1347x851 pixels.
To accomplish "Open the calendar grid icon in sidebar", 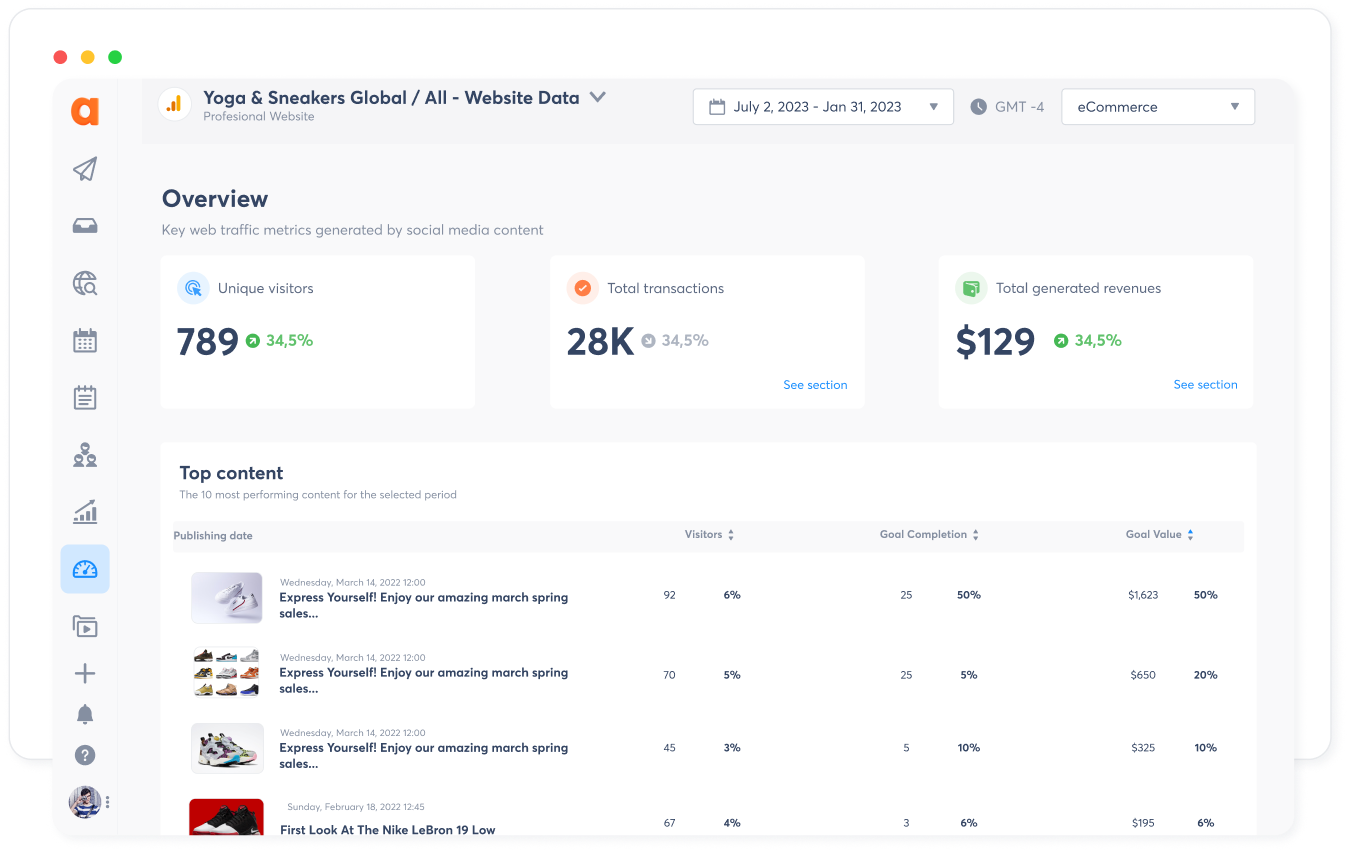I will (x=85, y=341).
